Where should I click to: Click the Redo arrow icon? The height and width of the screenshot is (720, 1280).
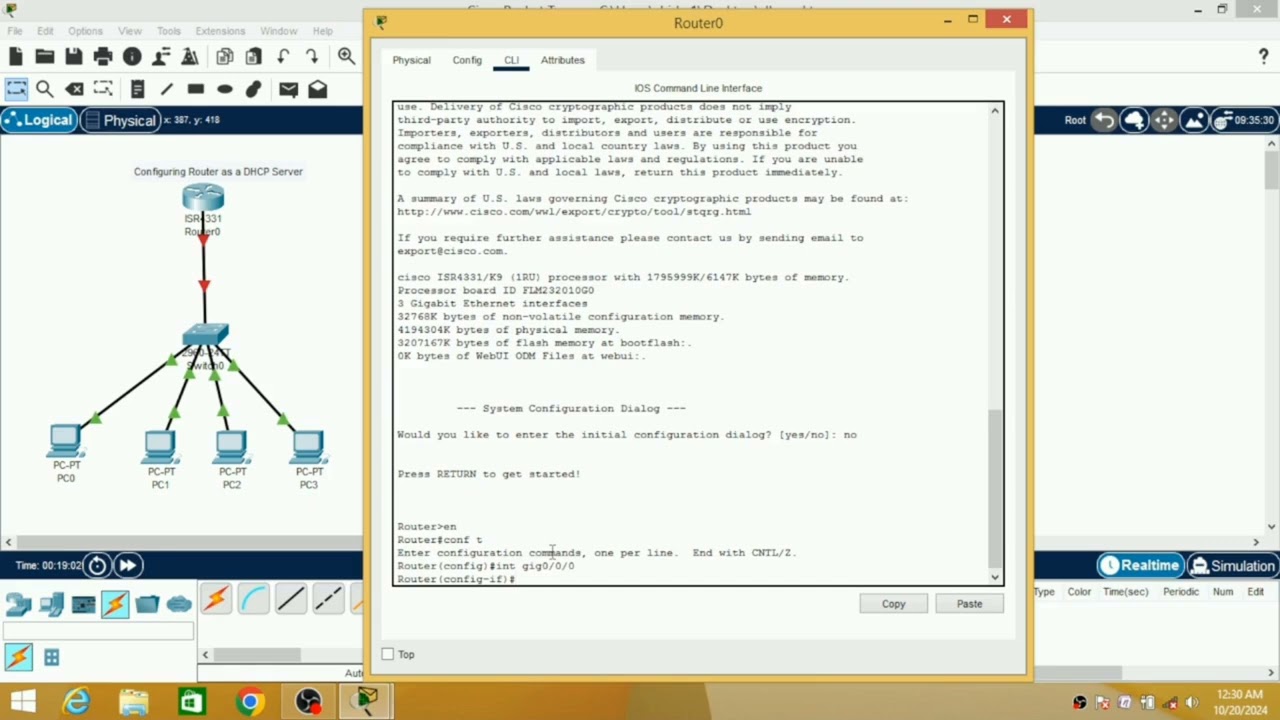click(312, 57)
